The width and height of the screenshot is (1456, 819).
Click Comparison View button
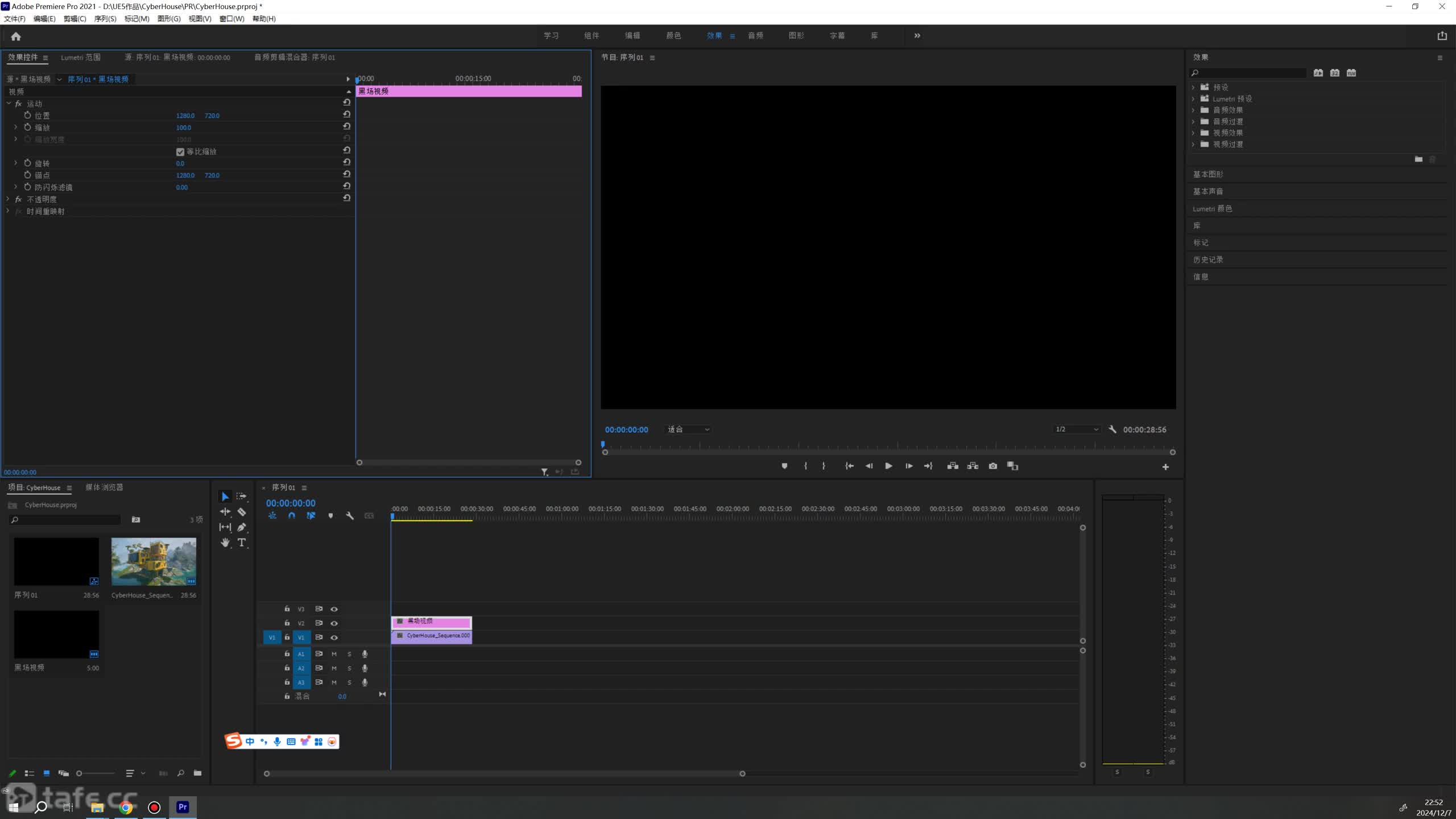tap(1012, 466)
